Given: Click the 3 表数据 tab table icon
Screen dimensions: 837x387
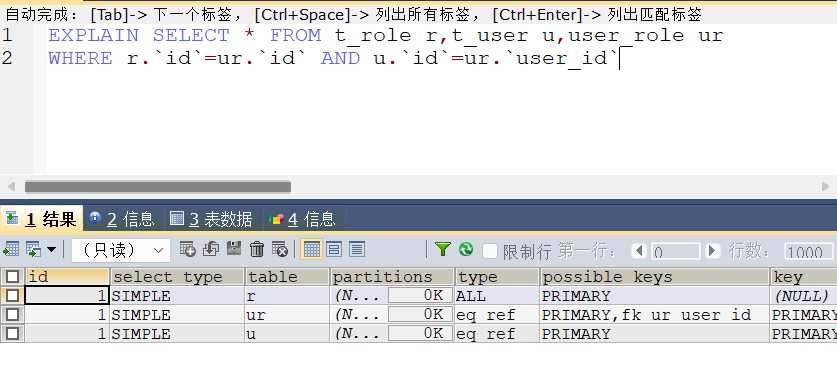Looking at the screenshot, I should tap(177, 218).
